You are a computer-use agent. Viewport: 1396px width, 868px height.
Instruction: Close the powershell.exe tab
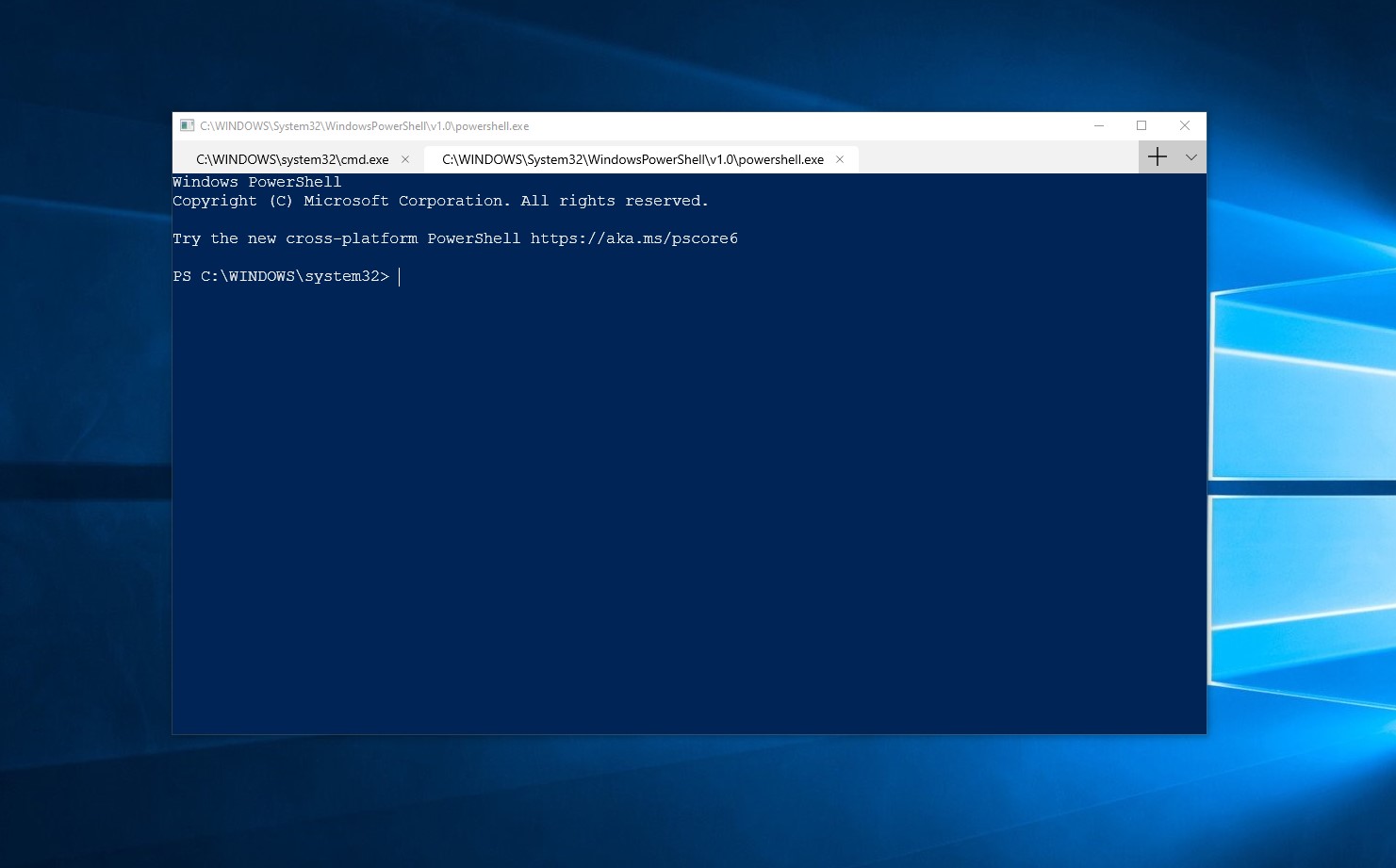[x=840, y=159]
